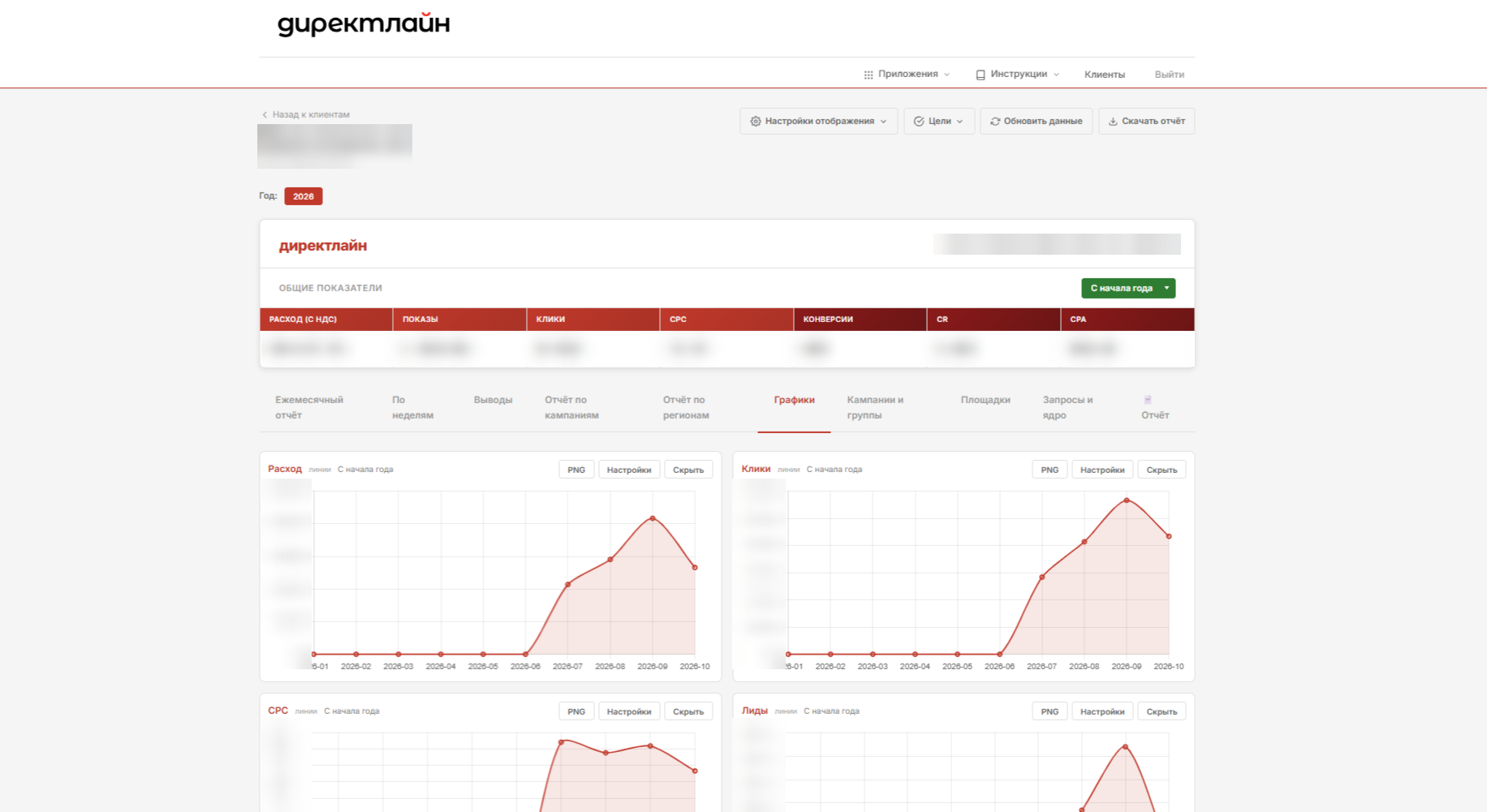
Task: Click the 2026-10 data point on Клики chart
Action: (x=1169, y=536)
